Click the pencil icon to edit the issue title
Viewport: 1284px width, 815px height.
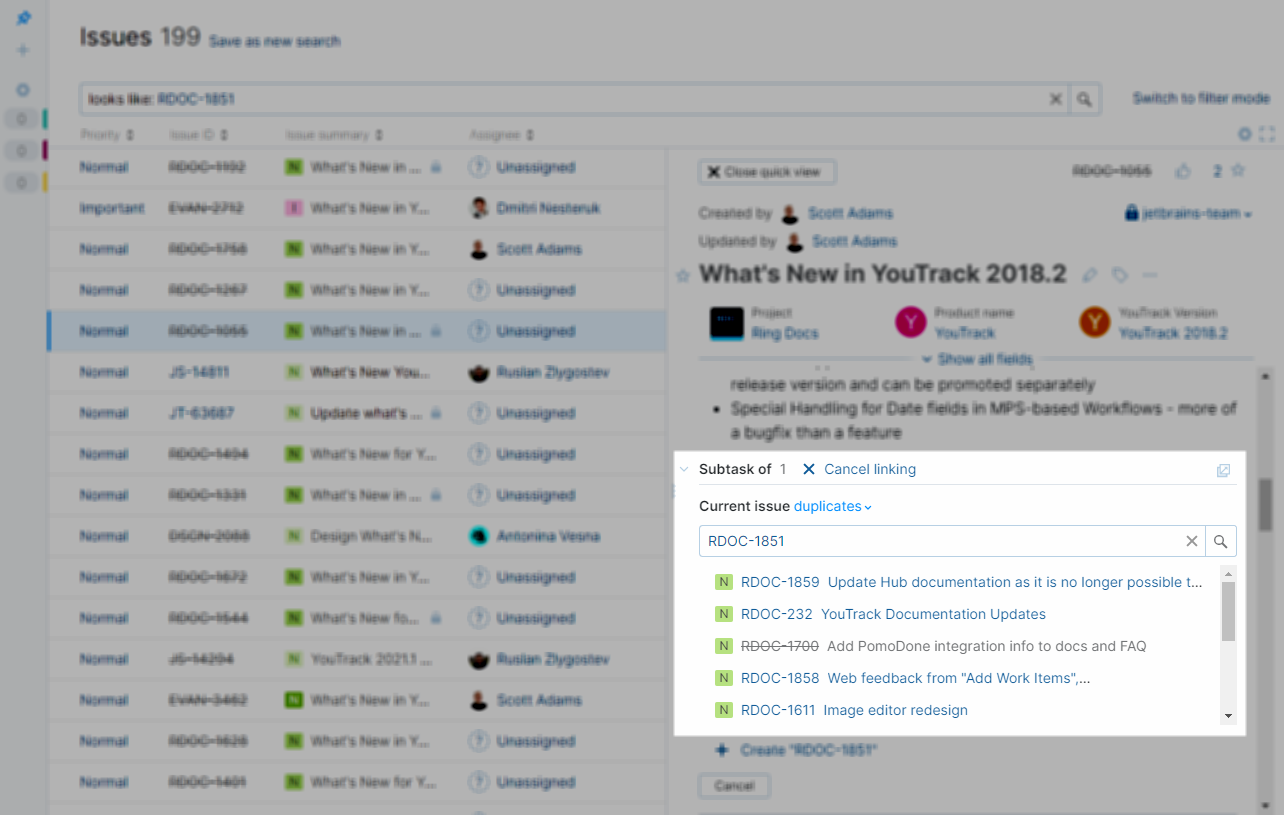click(x=1089, y=275)
